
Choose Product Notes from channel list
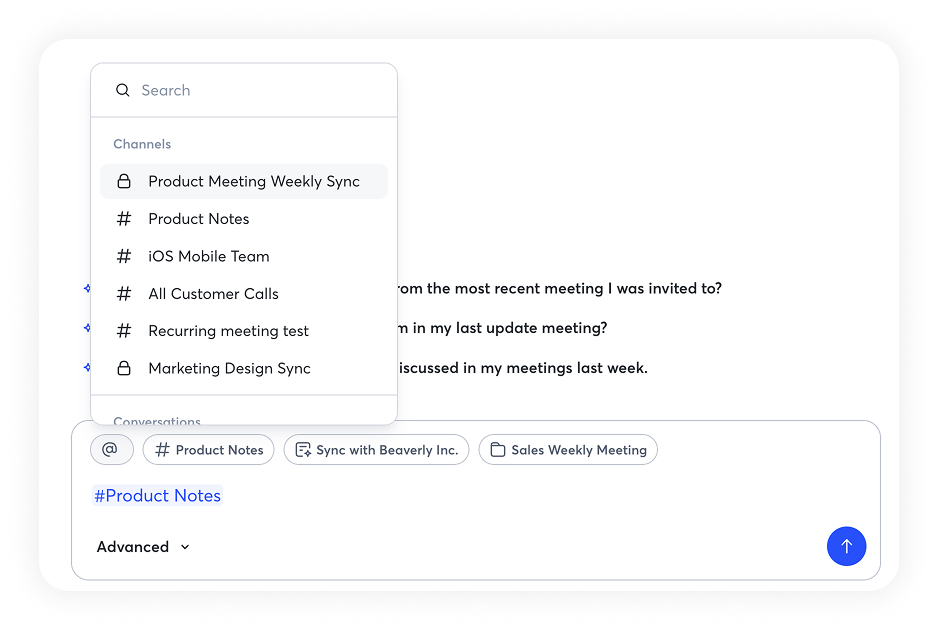click(x=198, y=219)
